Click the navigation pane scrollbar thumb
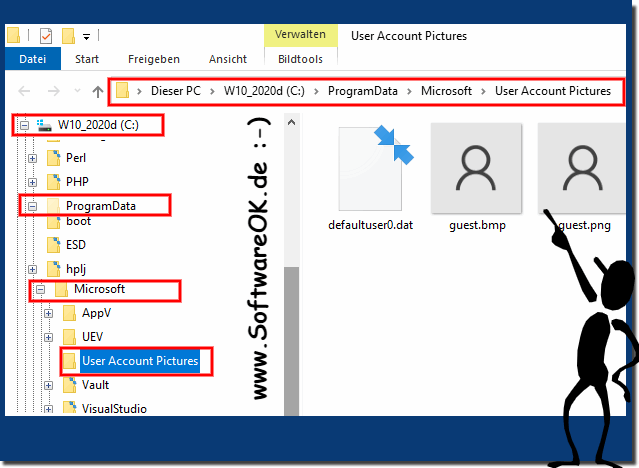Image resolution: width=639 pixels, height=468 pixels. coord(291,341)
